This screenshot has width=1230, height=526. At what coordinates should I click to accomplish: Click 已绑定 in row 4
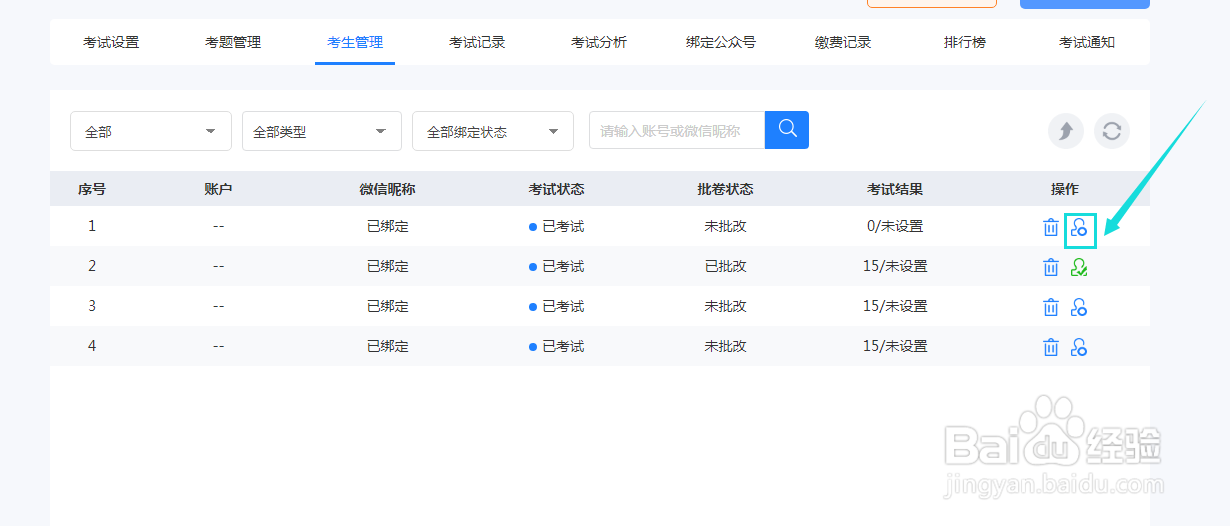pos(388,346)
